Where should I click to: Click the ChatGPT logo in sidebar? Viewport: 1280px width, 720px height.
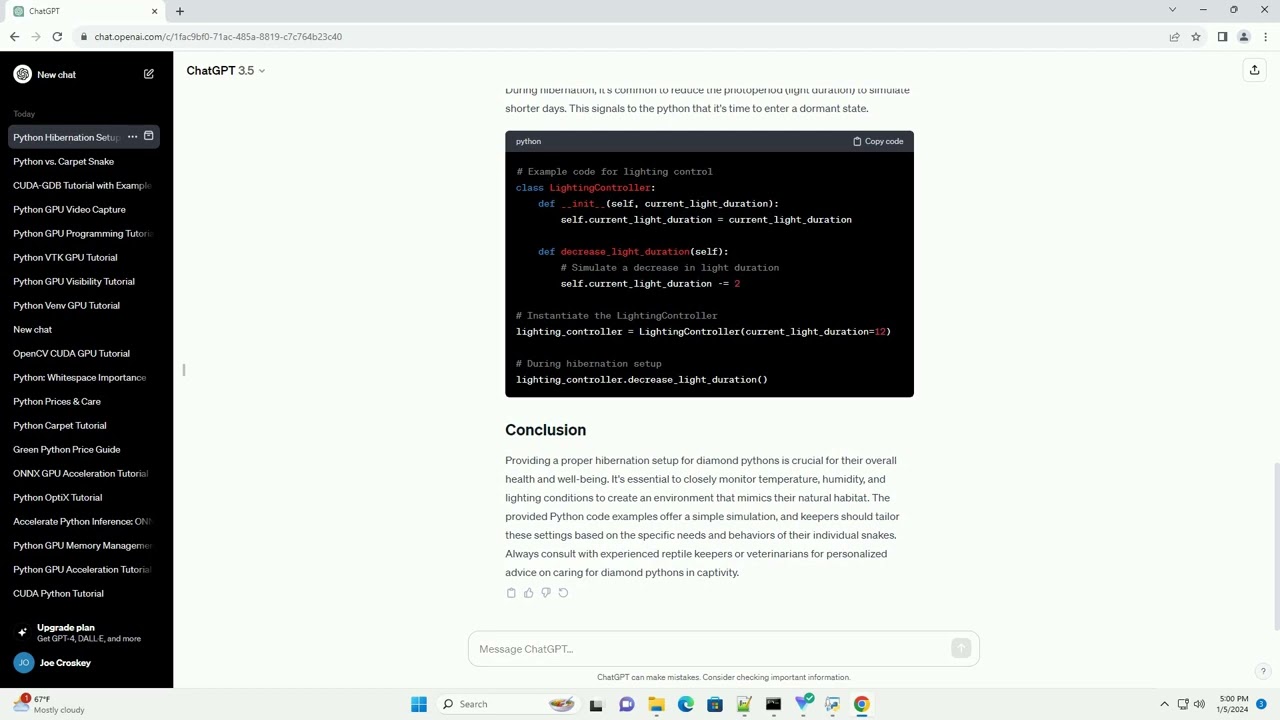pos(23,74)
